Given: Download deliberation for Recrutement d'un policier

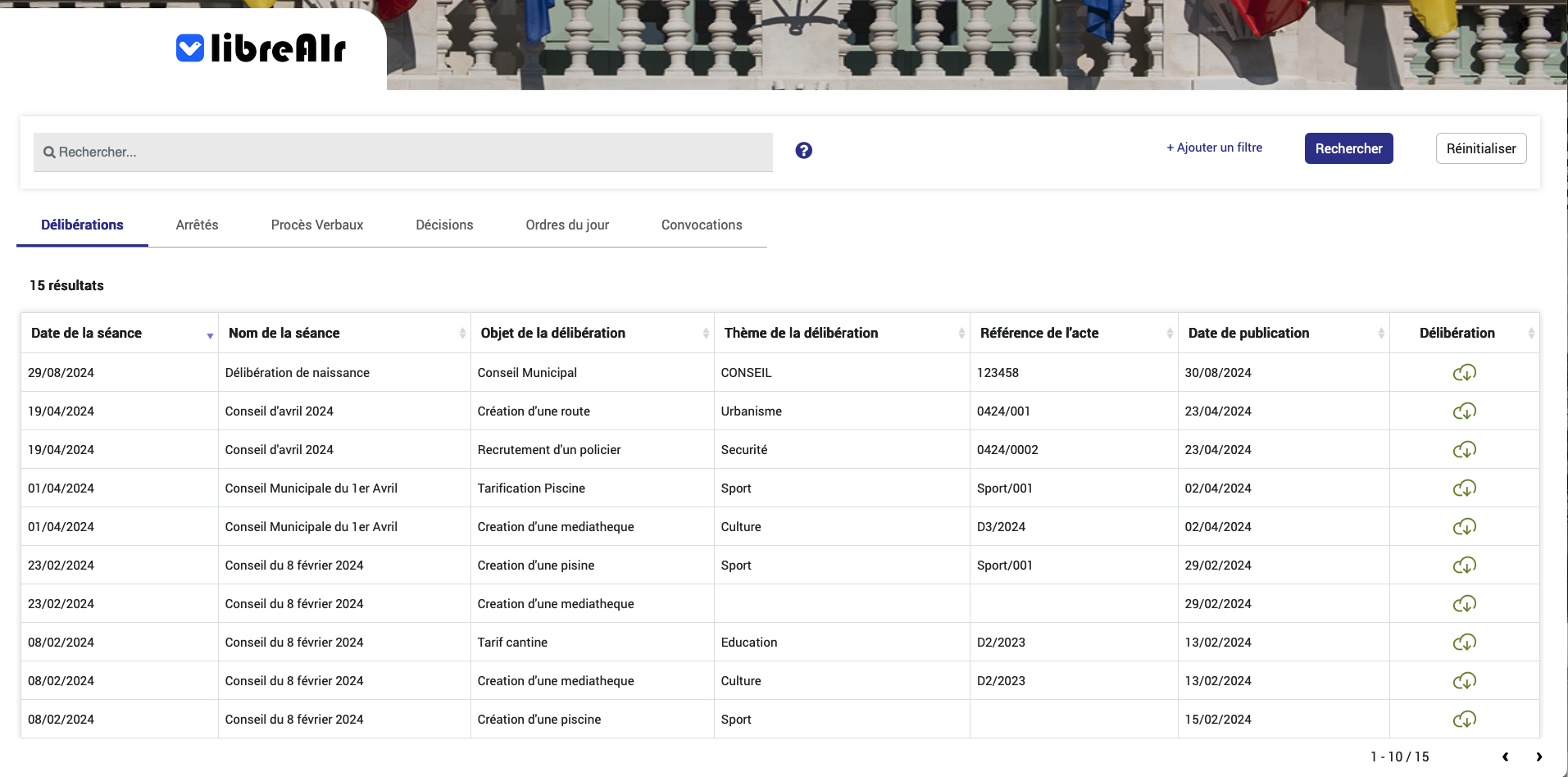Looking at the screenshot, I should point(1464,450).
